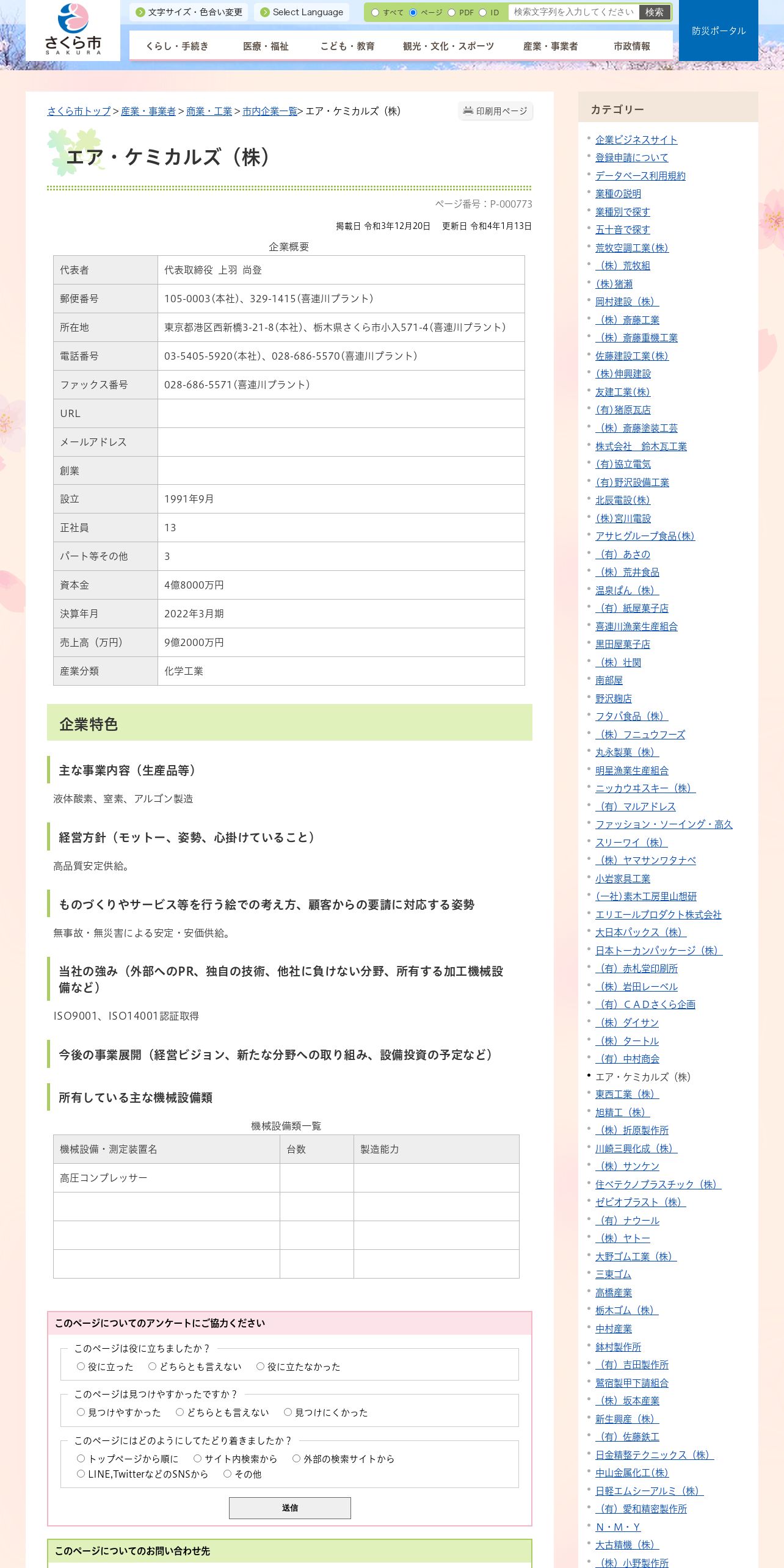Select LINE,TwitterなどのSNSから radio option
Screen dimensions: 784x1568
click(81, 1473)
